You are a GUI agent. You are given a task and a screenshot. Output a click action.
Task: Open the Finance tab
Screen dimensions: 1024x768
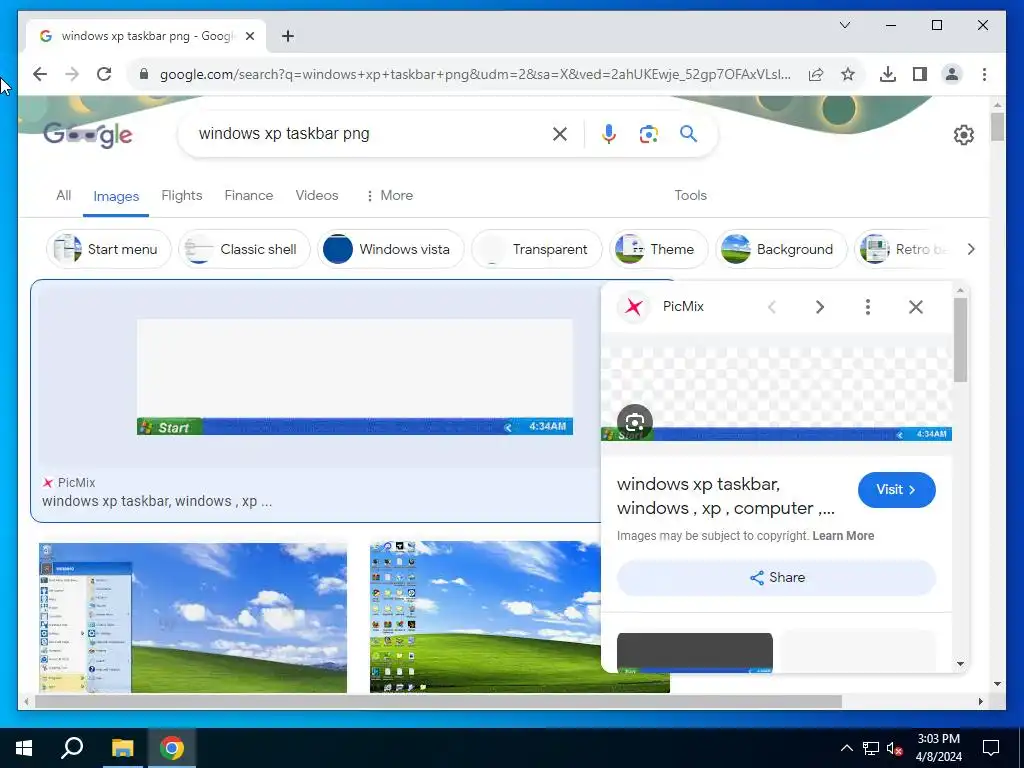pyautogui.click(x=249, y=195)
